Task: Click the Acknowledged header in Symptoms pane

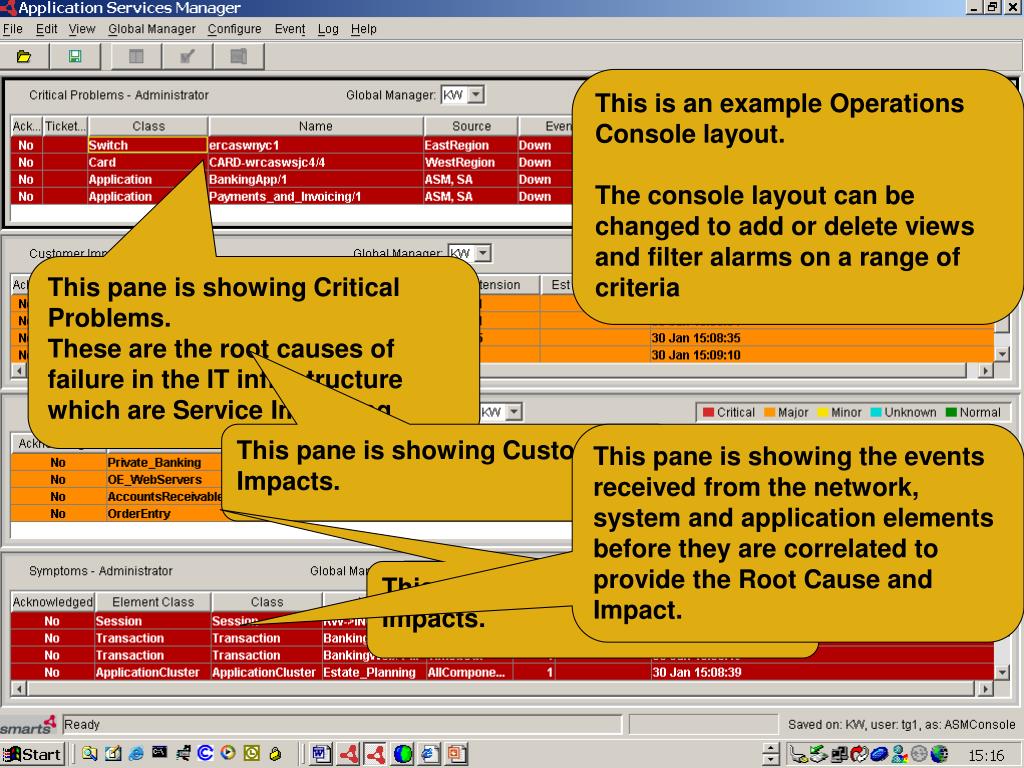Action: pyautogui.click(x=52, y=601)
